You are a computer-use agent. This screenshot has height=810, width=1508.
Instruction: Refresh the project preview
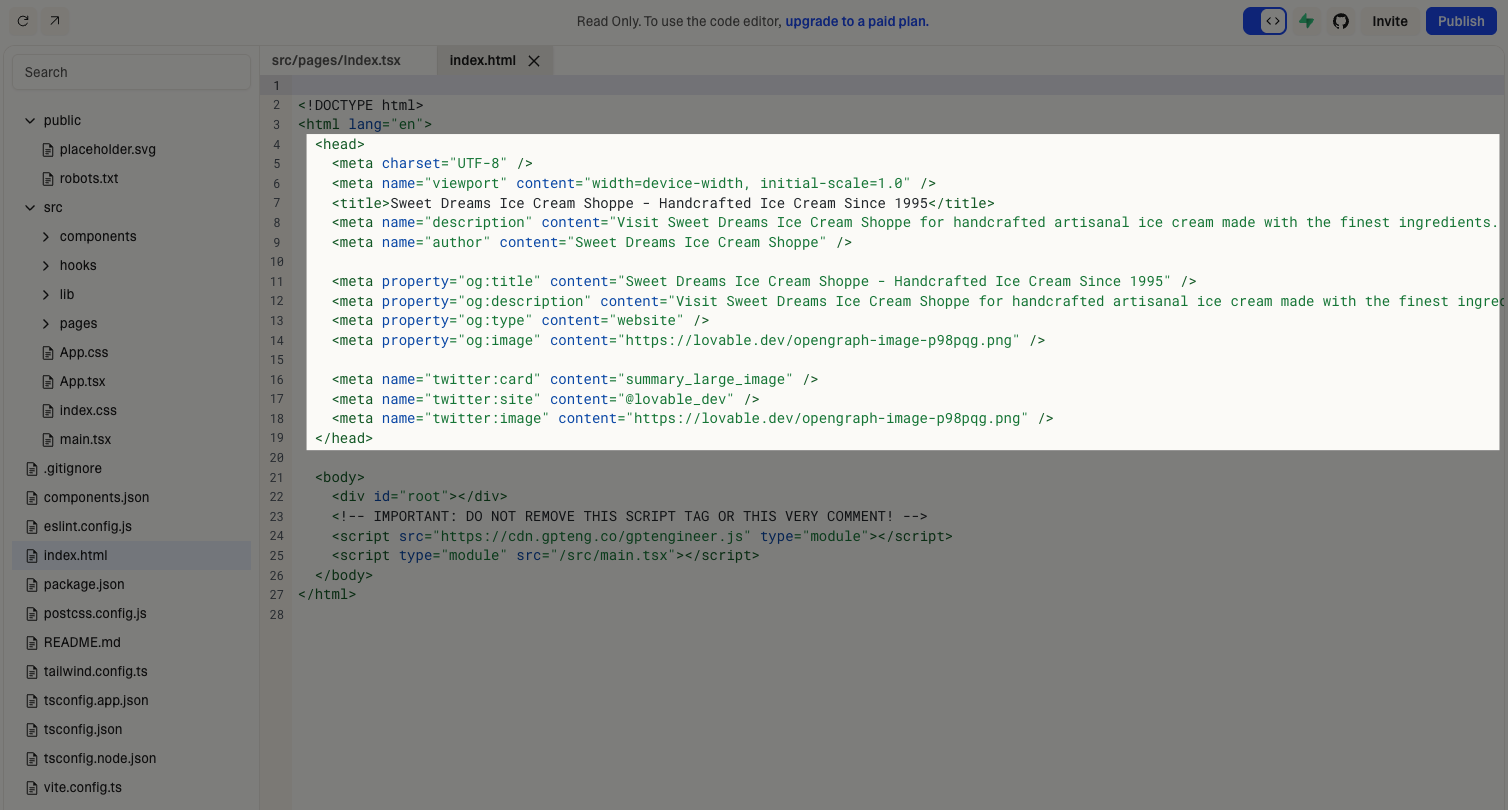click(x=22, y=21)
